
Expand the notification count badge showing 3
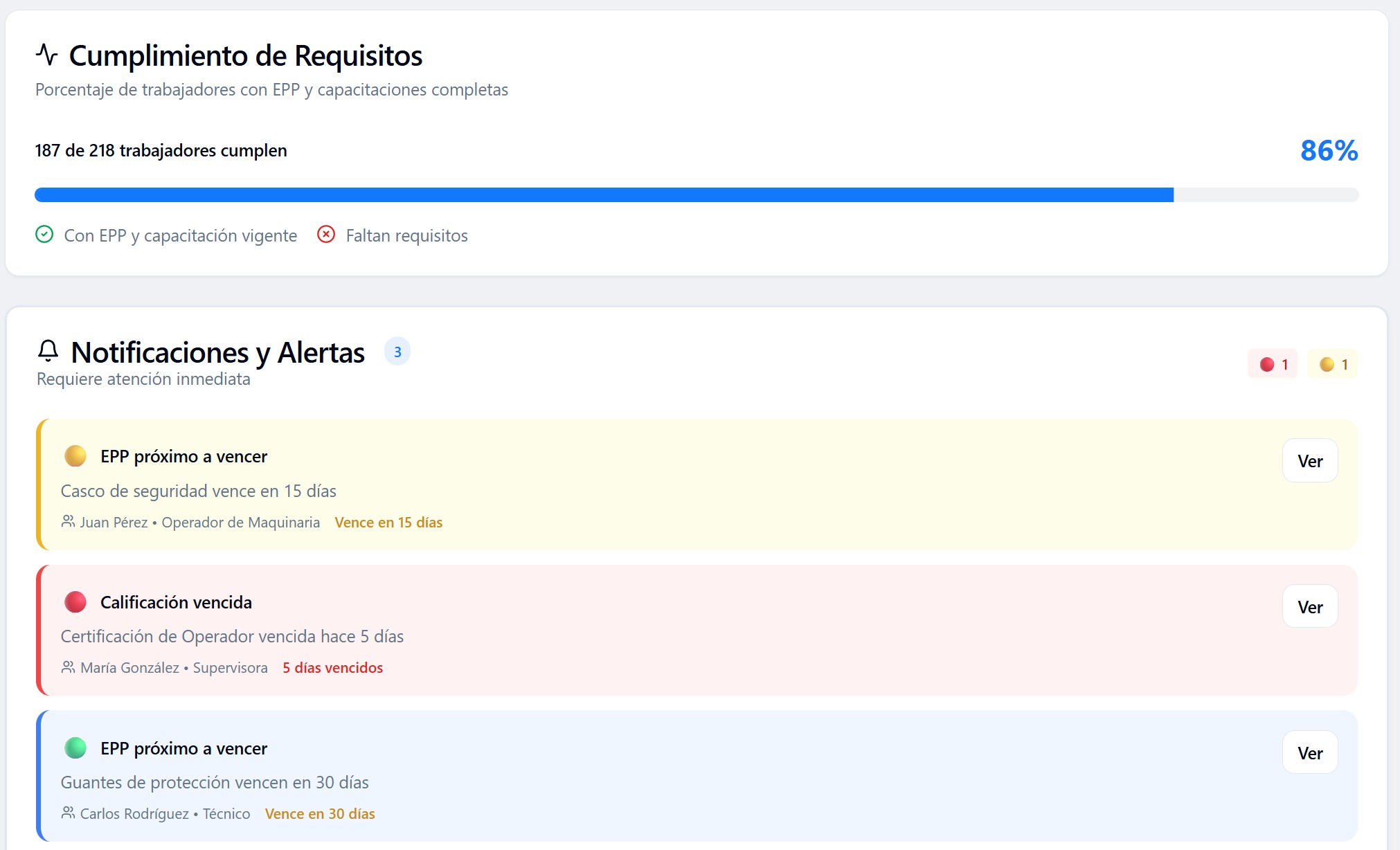click(x=397, y=351)
